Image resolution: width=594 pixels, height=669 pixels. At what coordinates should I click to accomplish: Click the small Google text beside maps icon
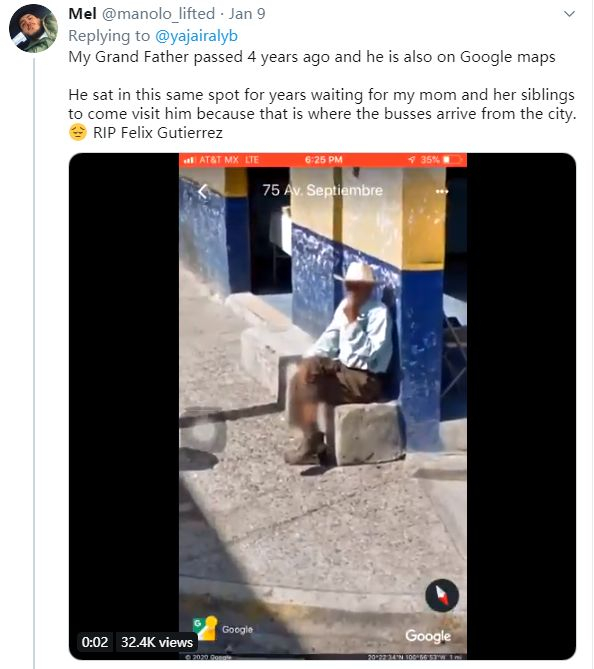click(x=237, y=630)
